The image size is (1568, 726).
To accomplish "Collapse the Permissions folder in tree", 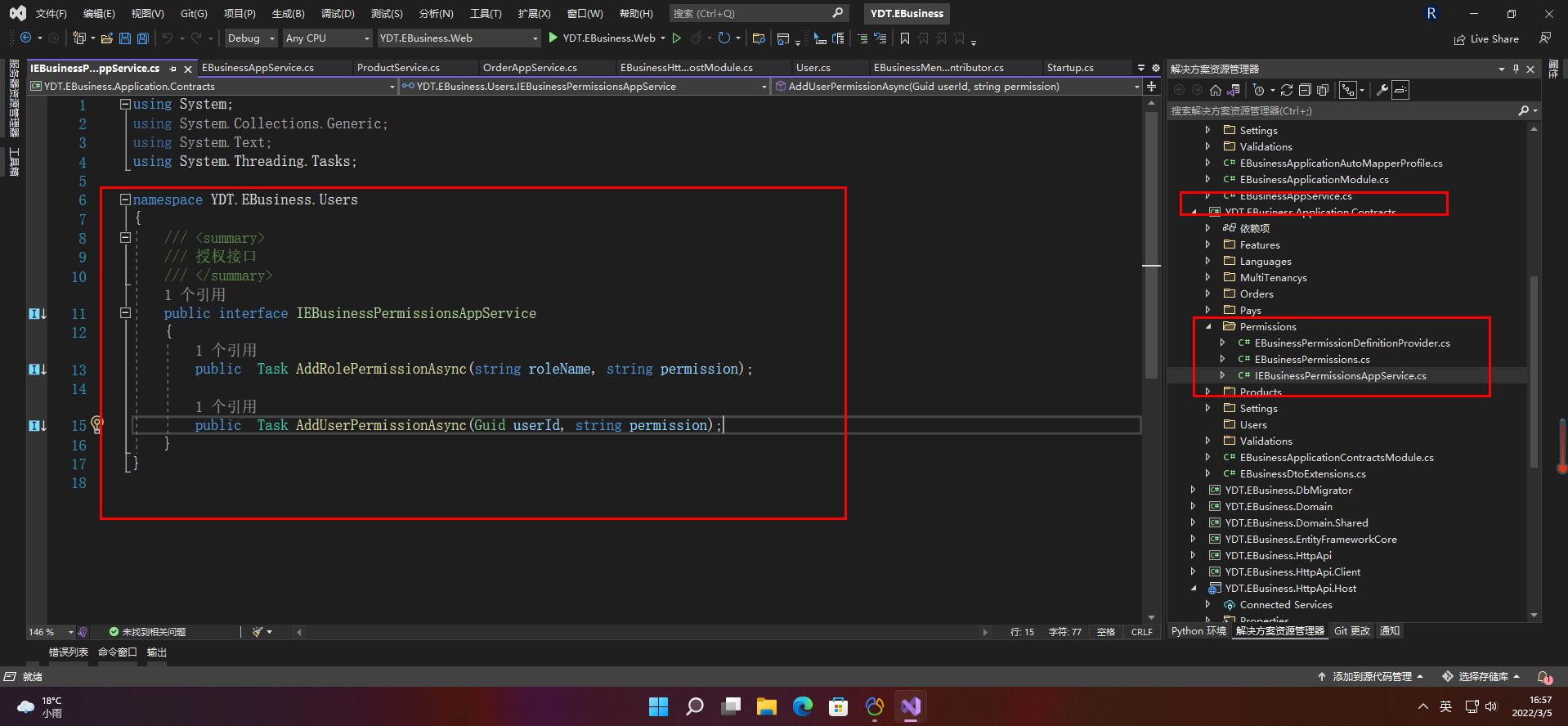I will coord(1208,326).
